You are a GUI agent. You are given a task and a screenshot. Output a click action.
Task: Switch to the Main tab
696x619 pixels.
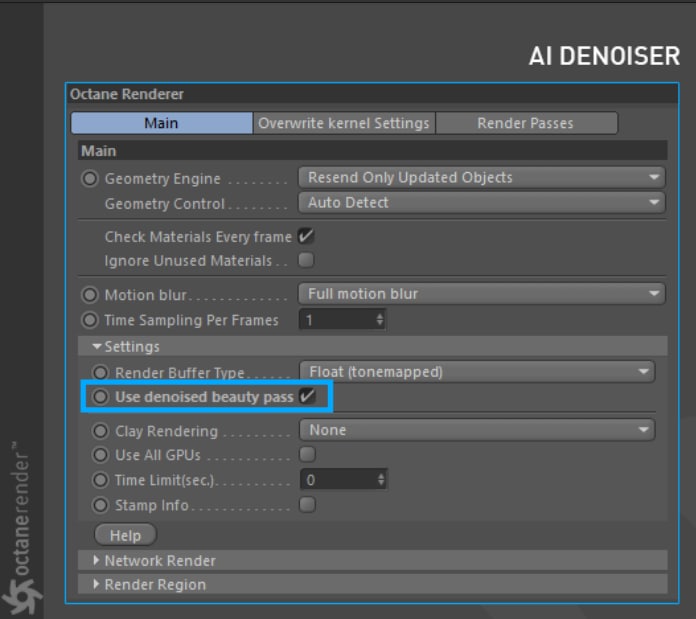(x=162, y=123)
